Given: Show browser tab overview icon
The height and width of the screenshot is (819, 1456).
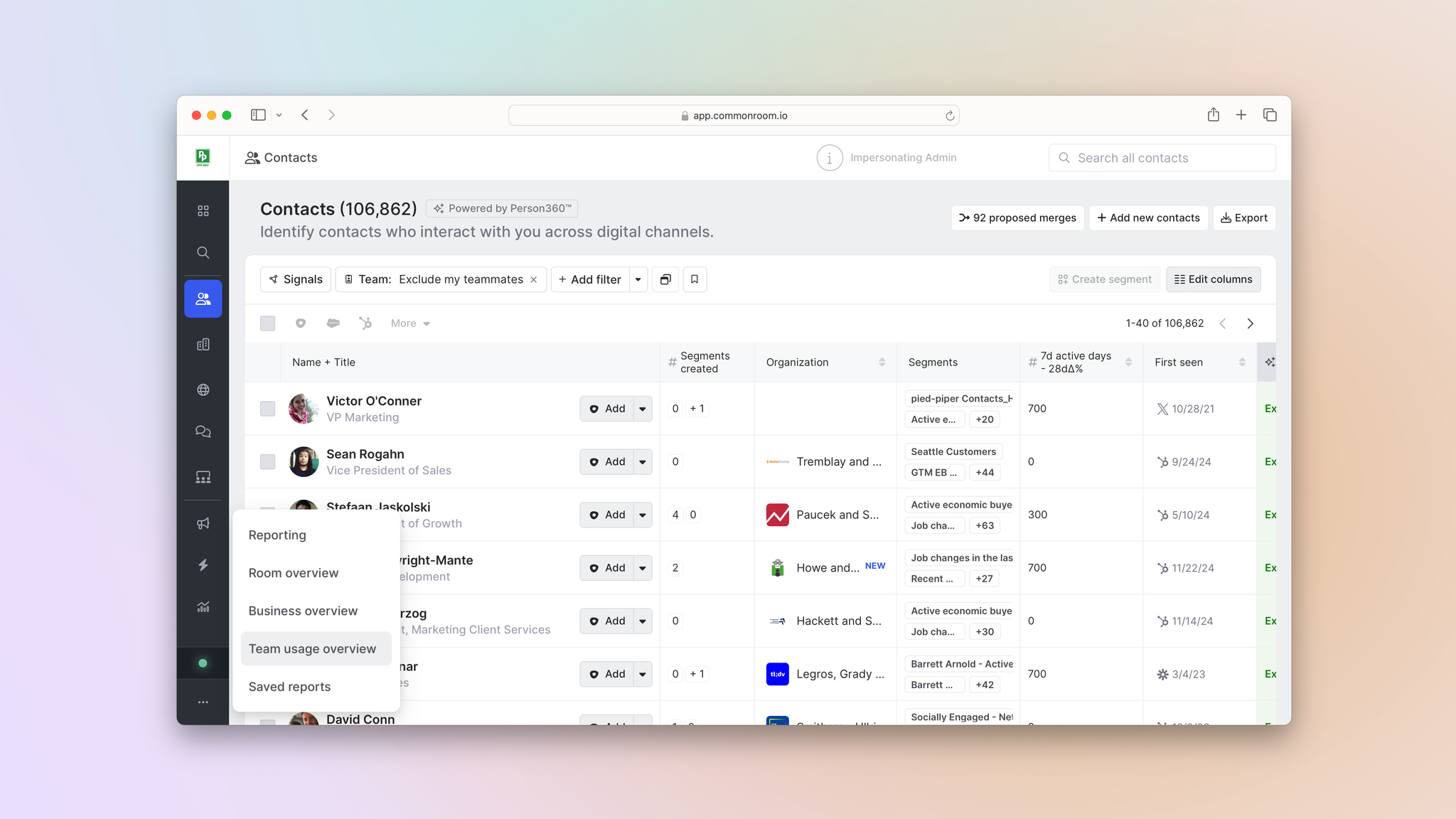Looking at the screenshot, I should [x=1270, y=115].
